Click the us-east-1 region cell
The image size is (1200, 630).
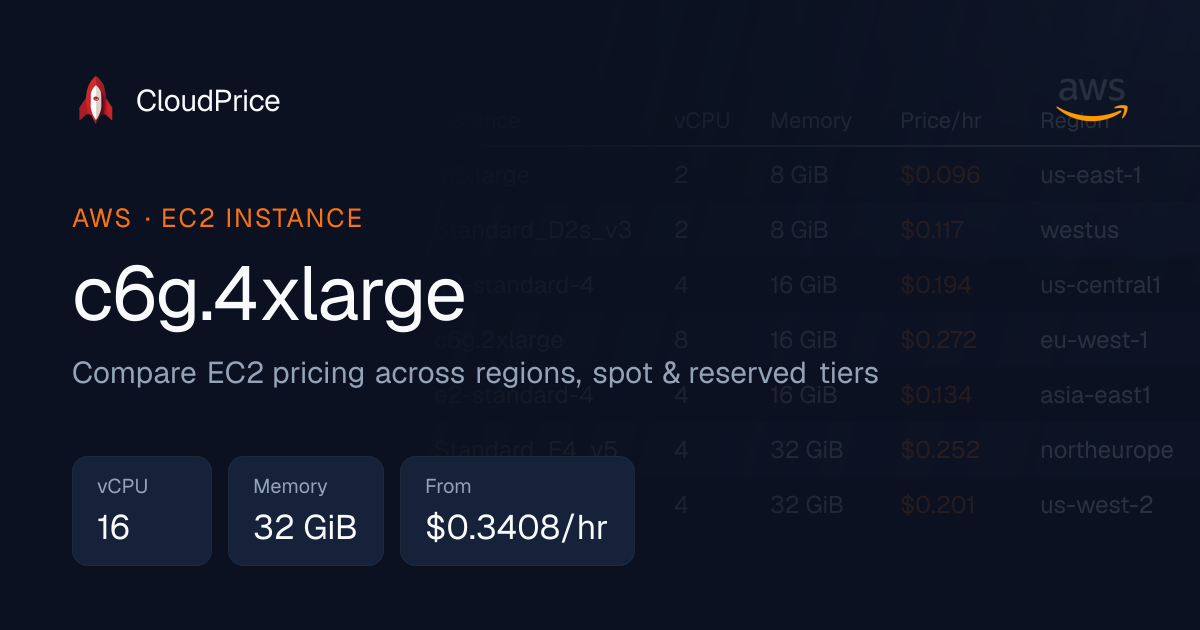1091,176
